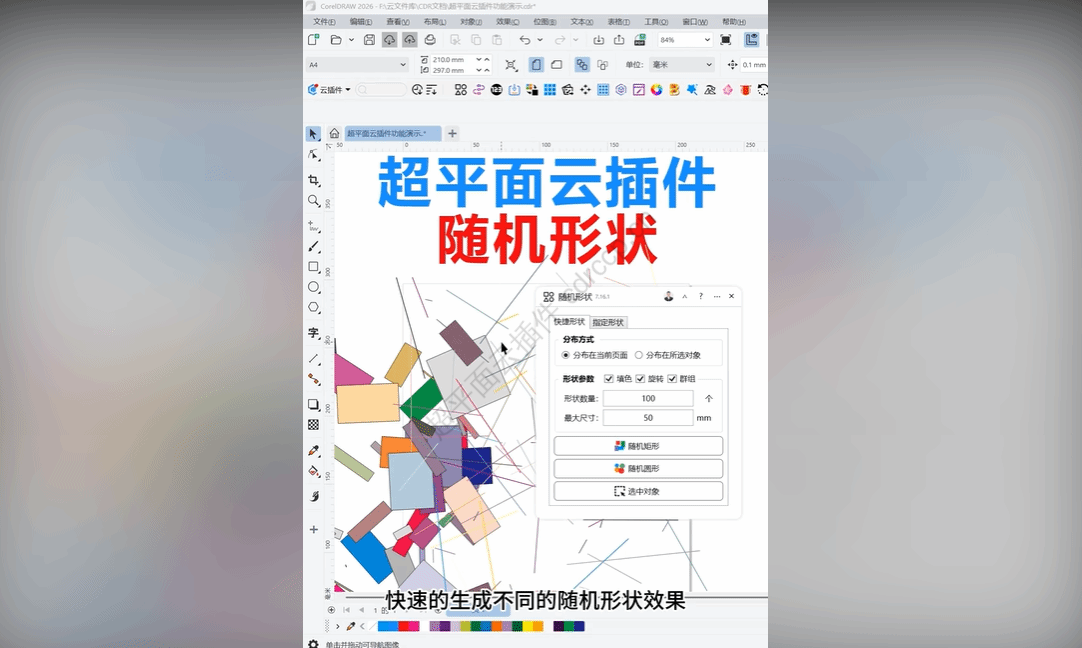Click the 随机圆形 button
1082x648 pixels.
pos(638,469)
